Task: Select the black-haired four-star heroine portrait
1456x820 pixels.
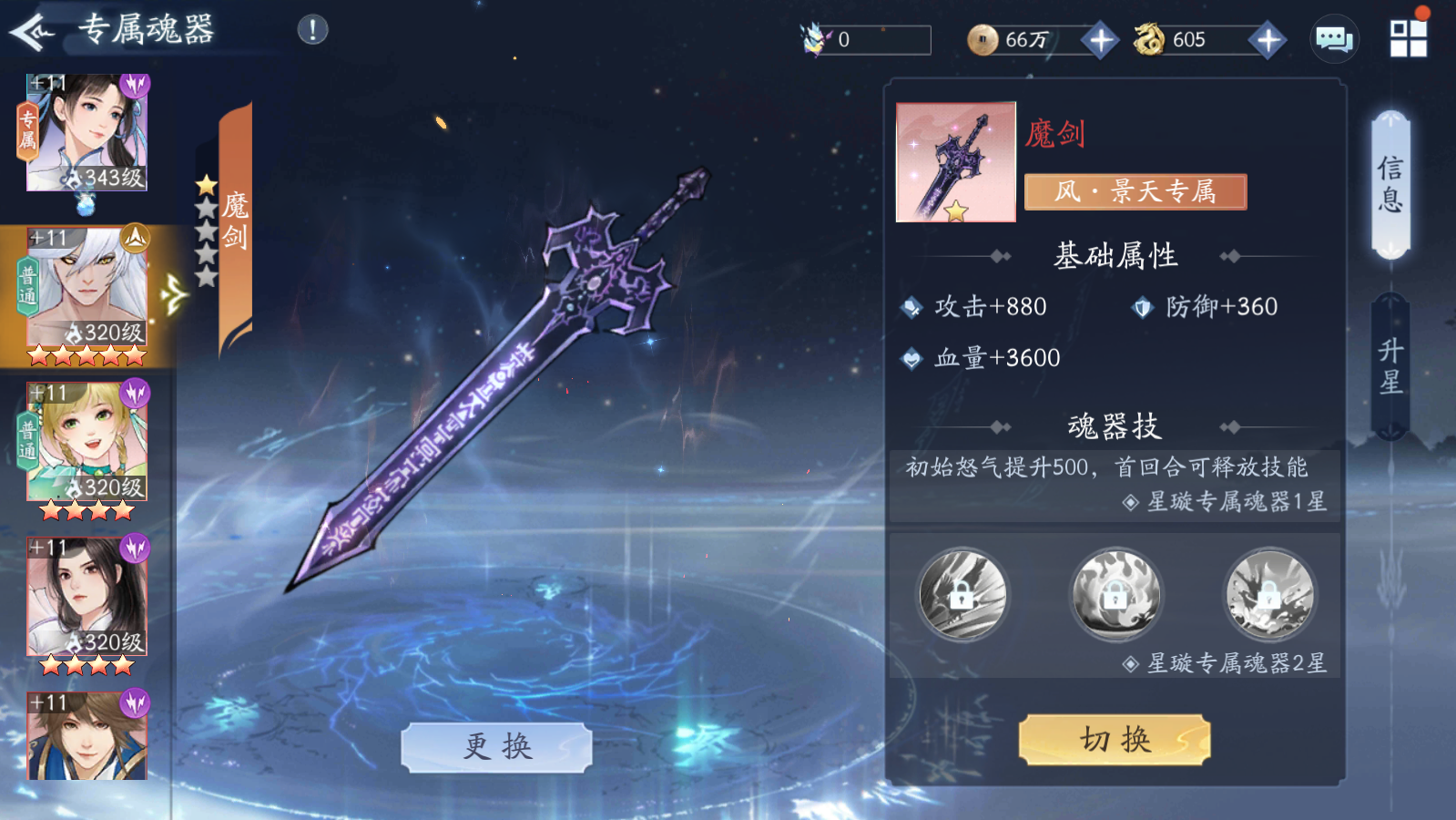Action: (x=87, y=601)
